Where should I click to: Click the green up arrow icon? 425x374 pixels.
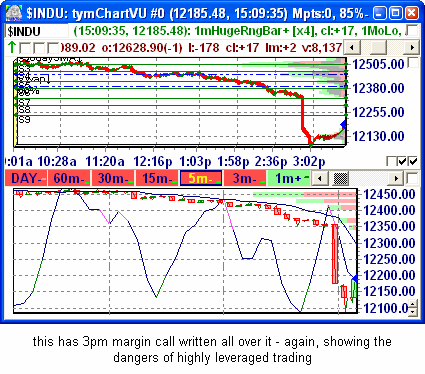12,47
